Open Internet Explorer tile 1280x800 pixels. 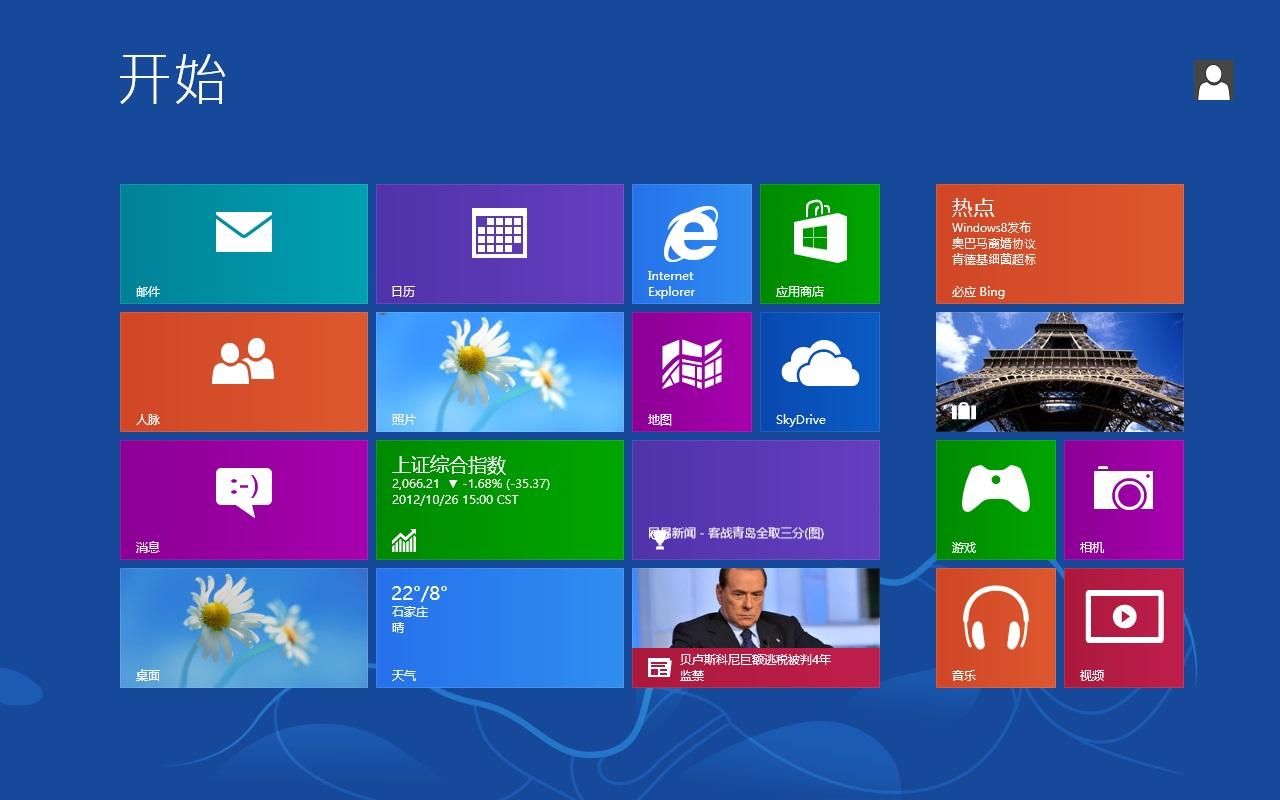point(691,243)
